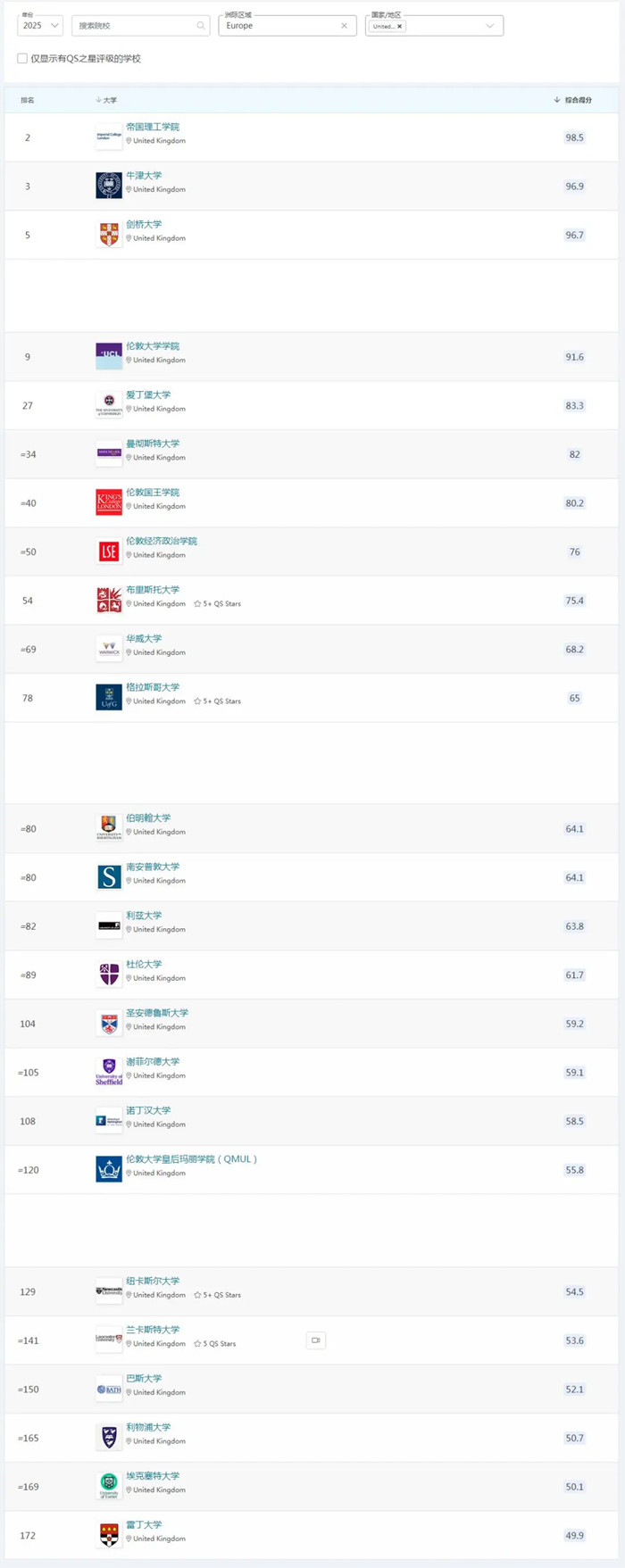Click 5+ QS Stars badge for 布里斯托大学
This screenshot has width=625, height=1568.
pos(218,604)
